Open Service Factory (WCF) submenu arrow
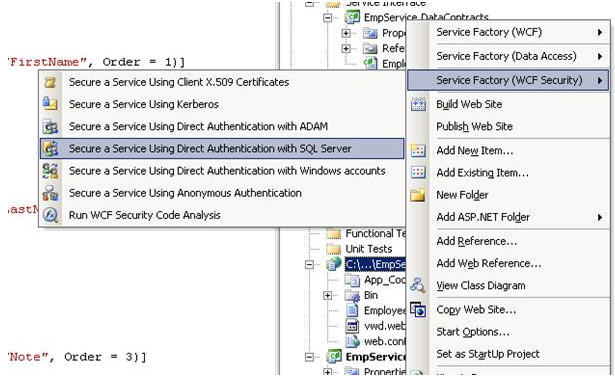 point(600,32)
